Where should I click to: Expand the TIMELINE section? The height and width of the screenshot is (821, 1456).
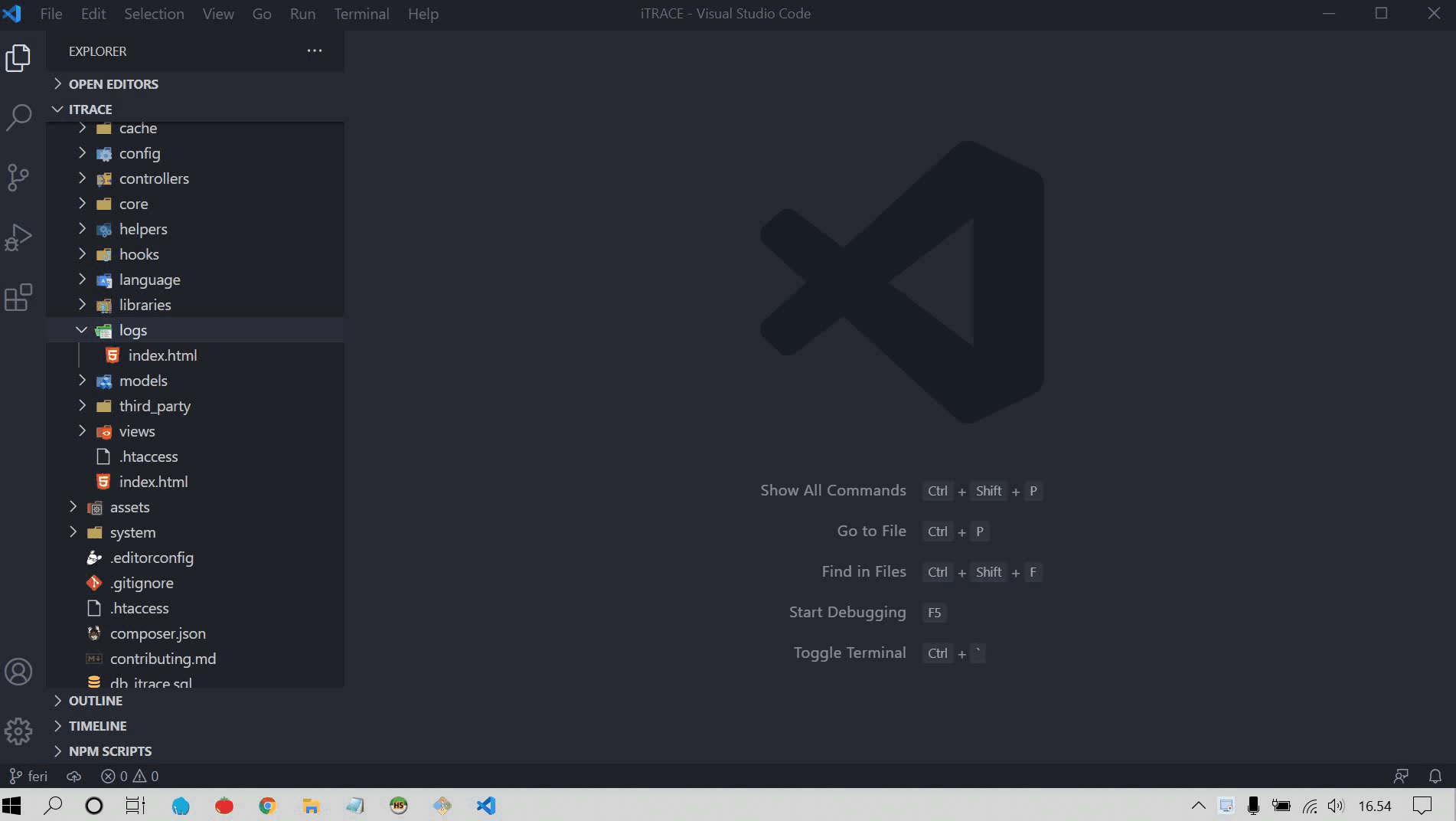click(195, 726)
